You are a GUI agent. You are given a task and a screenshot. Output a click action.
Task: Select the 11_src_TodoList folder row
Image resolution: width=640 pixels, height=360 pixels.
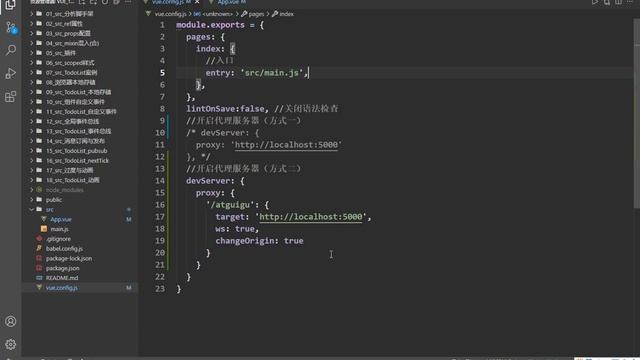(80, 112)
